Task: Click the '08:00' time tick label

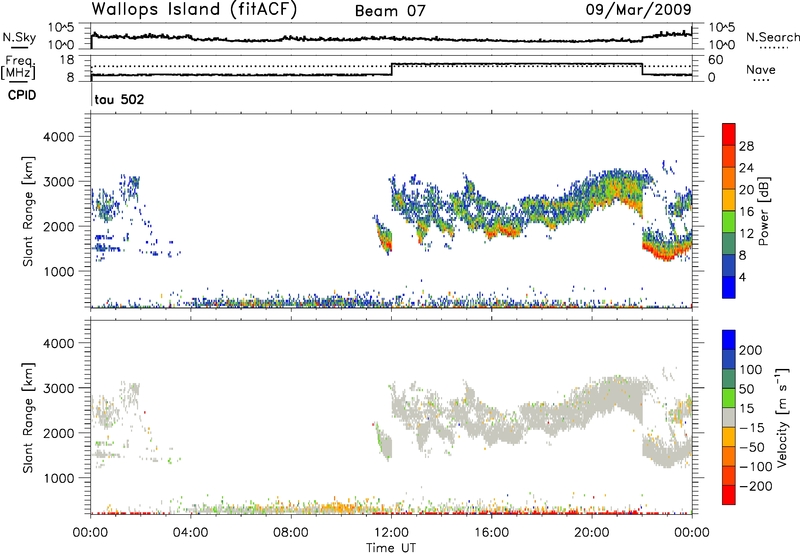Action: click(x=291, y=533)
